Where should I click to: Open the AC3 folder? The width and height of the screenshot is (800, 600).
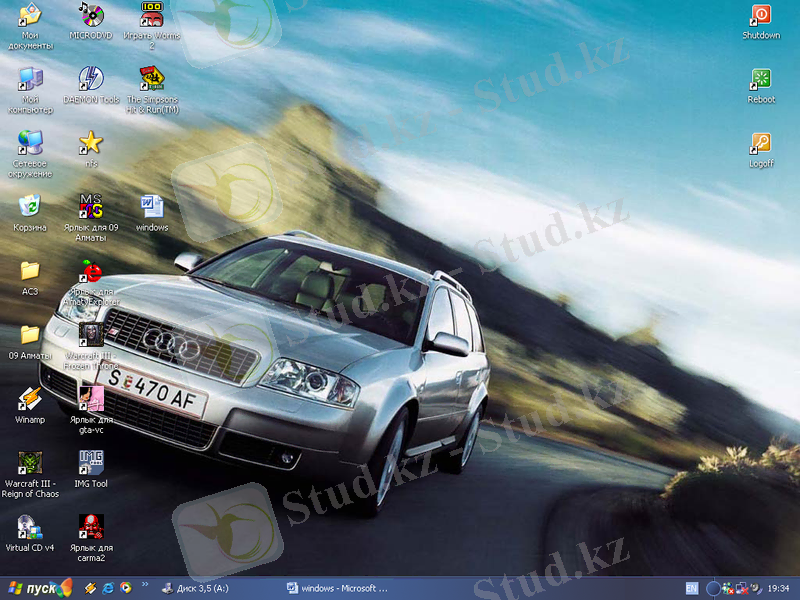tap(30, 277)
